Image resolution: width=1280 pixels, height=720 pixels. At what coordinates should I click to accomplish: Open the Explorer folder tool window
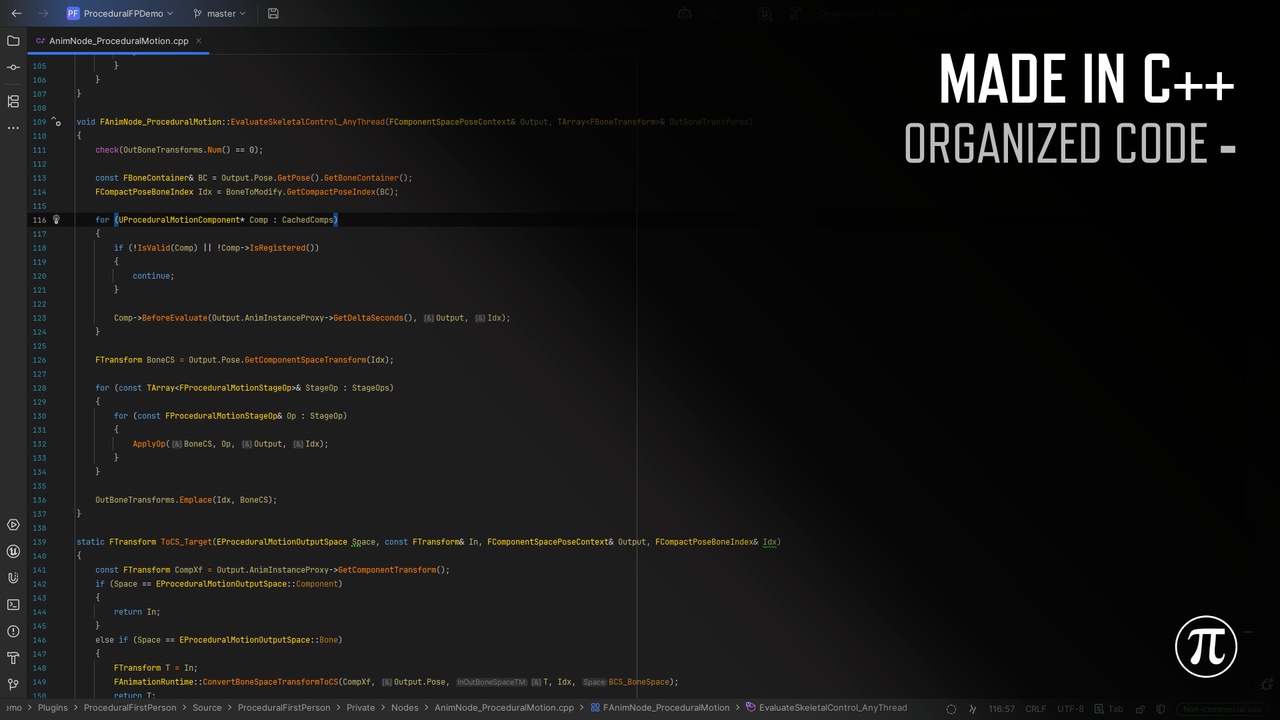tap(13, 41)
